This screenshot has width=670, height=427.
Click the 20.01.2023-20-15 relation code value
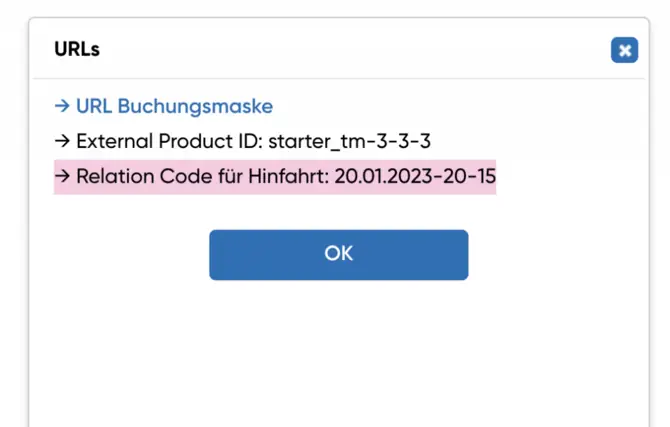[x=416, y=177]
